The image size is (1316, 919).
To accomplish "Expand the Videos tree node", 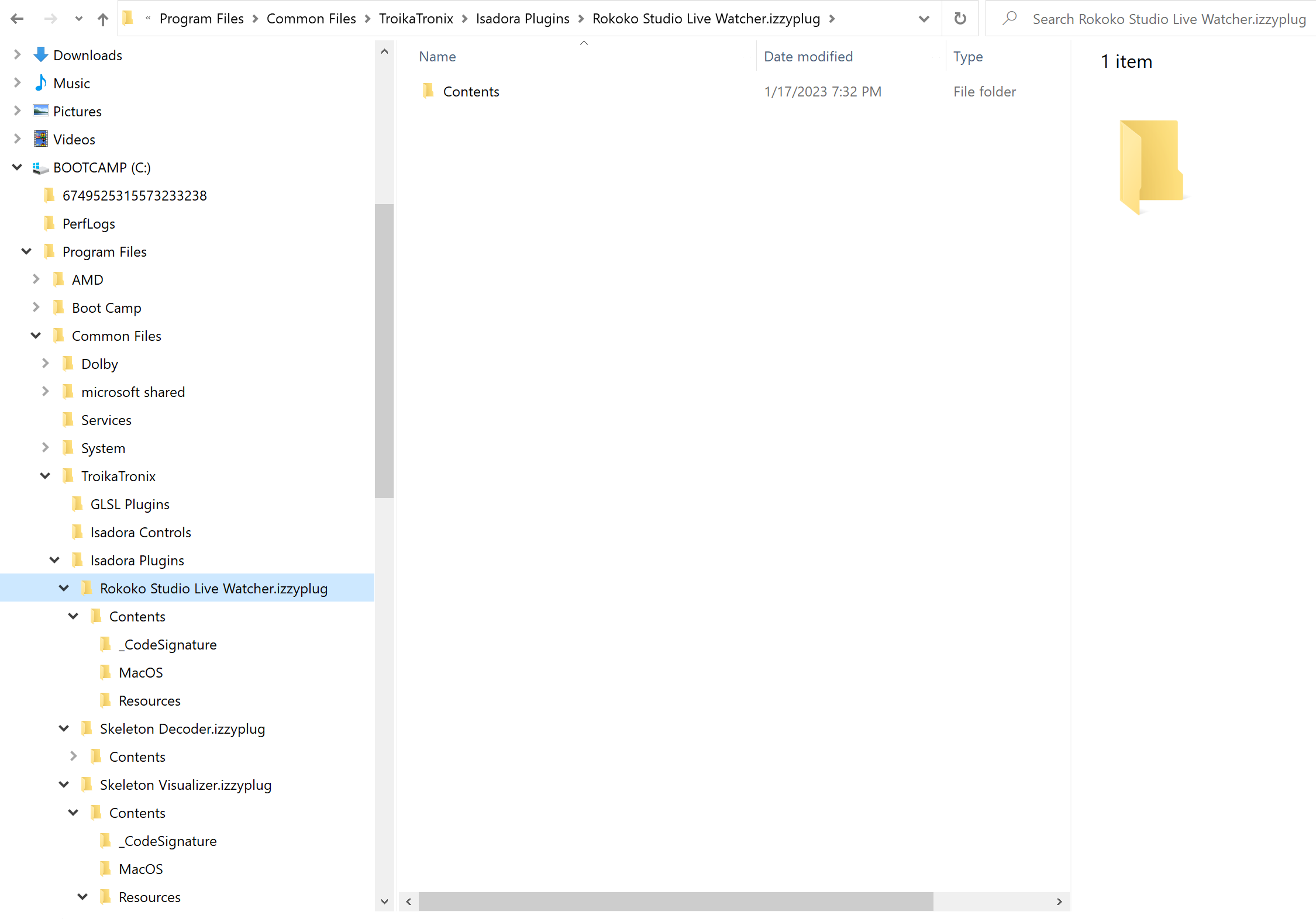I will point(18,139).
